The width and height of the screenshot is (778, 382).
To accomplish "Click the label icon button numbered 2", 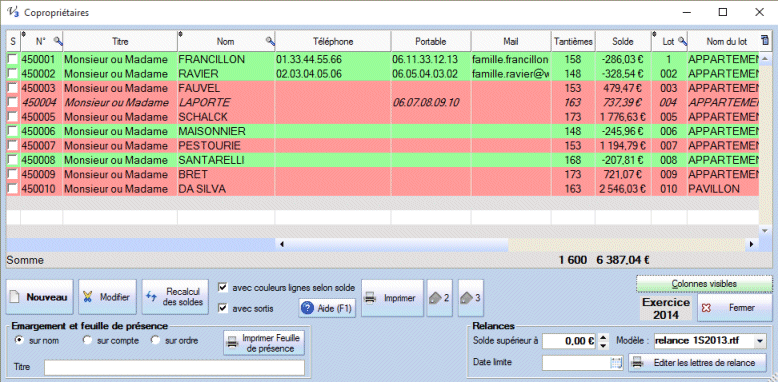I will click(440, 298).
